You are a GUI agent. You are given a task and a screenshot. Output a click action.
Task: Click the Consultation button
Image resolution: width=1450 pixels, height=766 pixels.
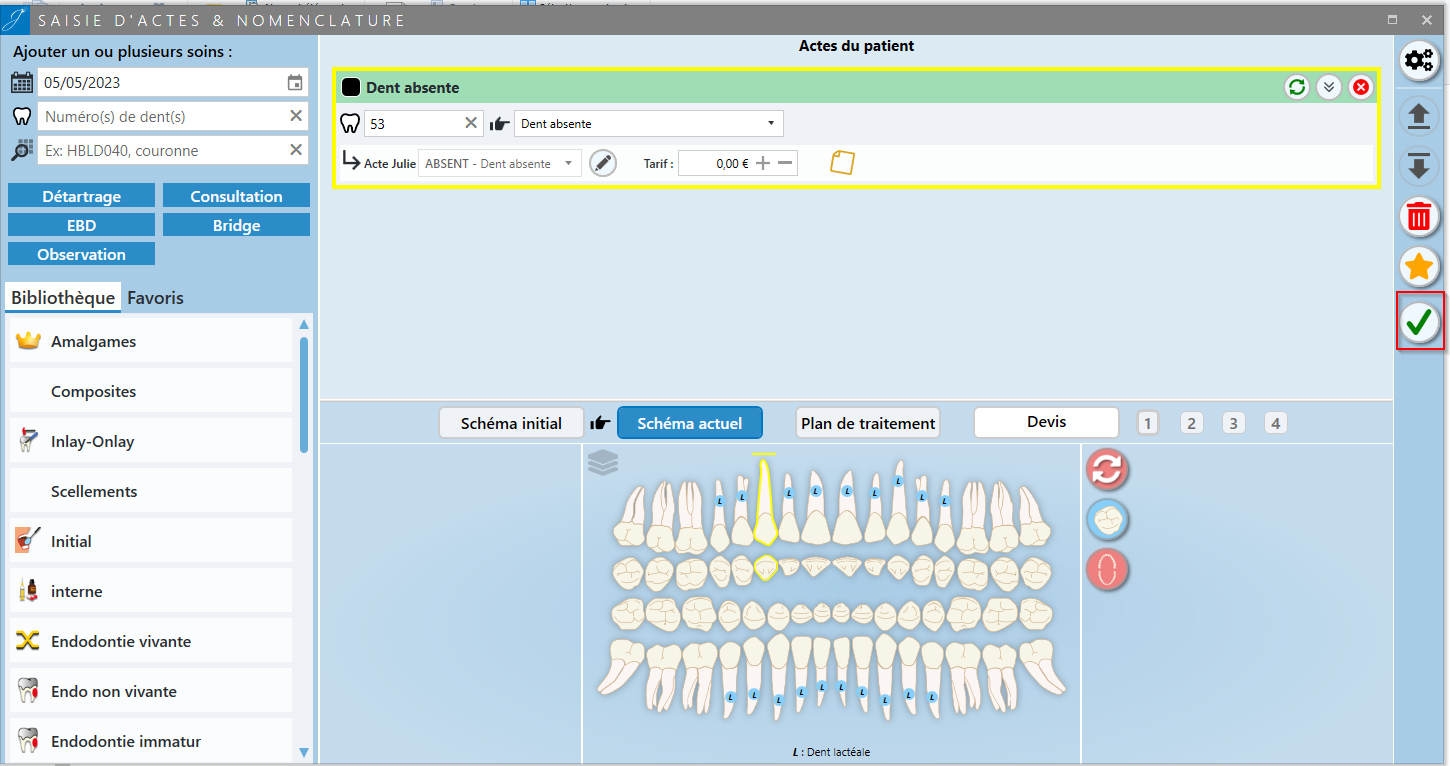(236, 196)
